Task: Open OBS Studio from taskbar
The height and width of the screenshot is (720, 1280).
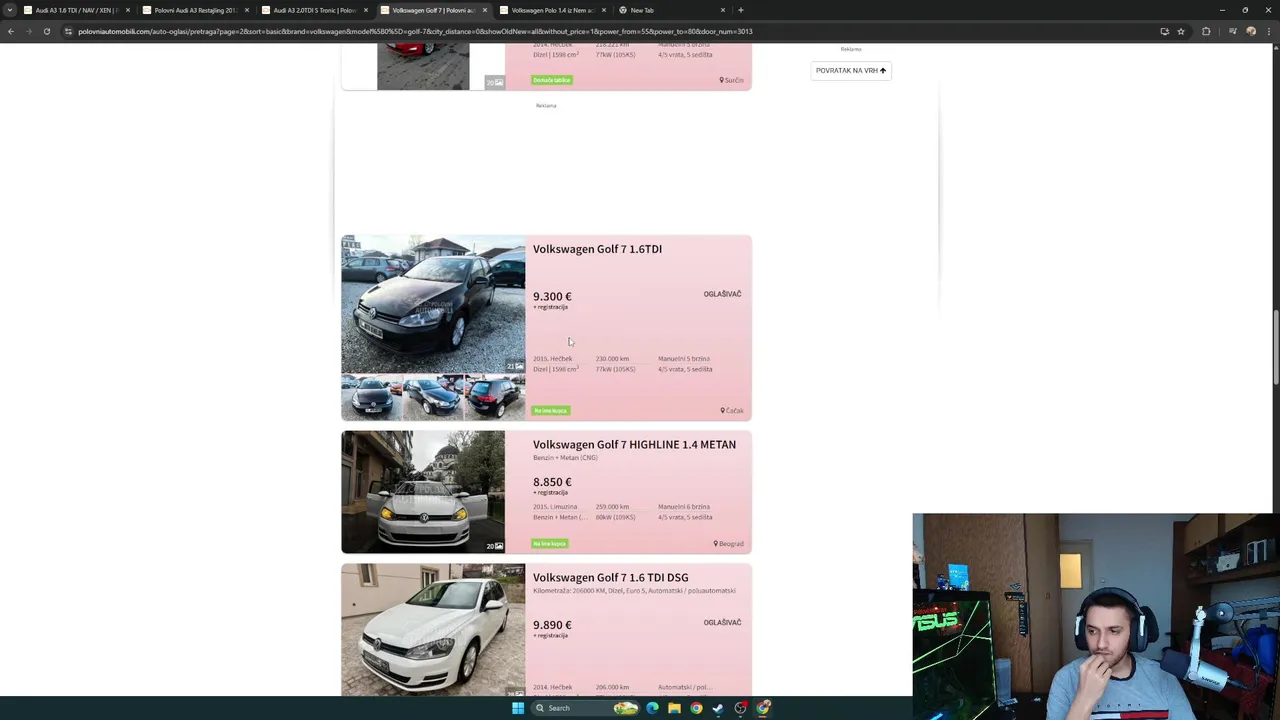Action: click(741, 708)
